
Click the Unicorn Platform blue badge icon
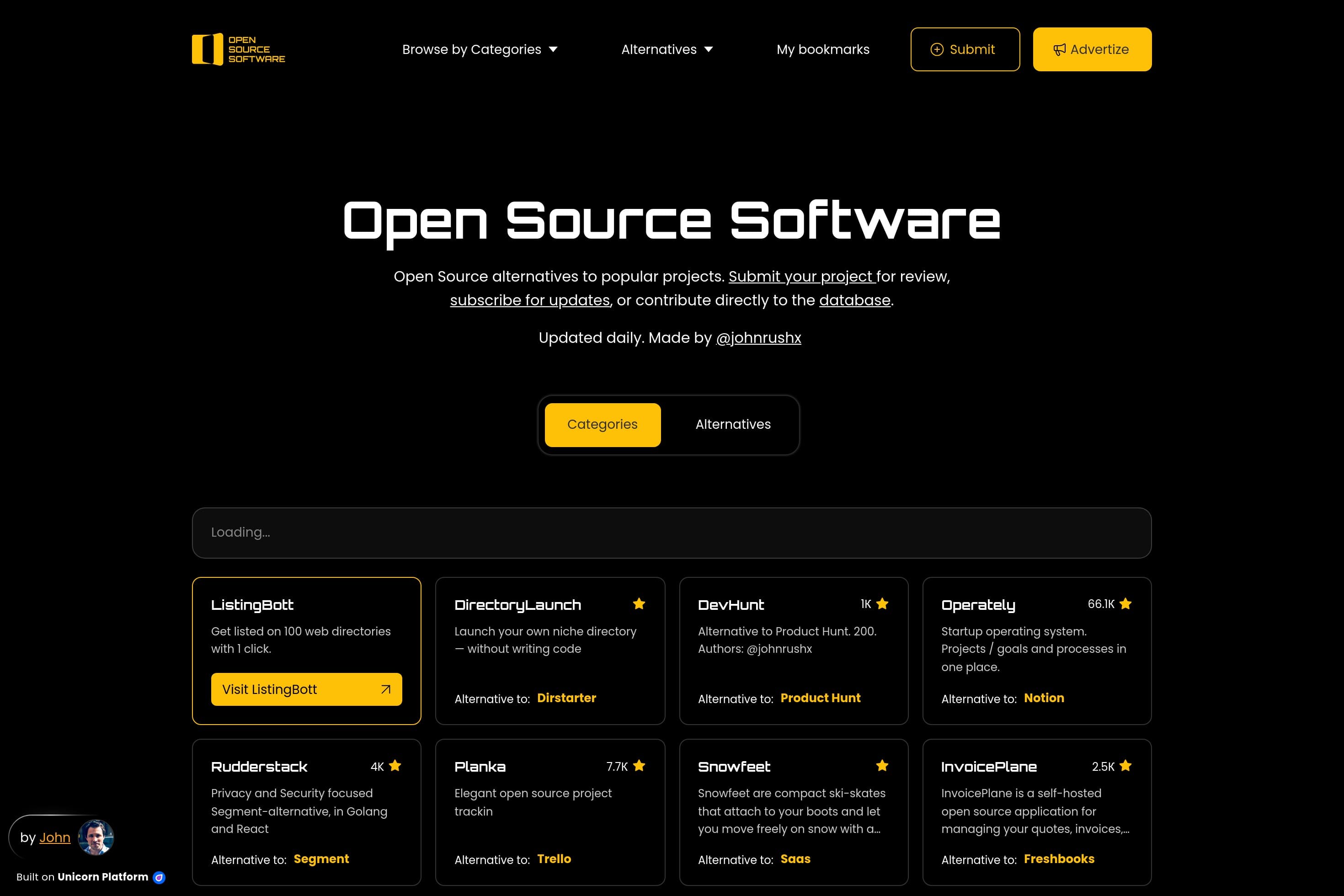point(160,877)
